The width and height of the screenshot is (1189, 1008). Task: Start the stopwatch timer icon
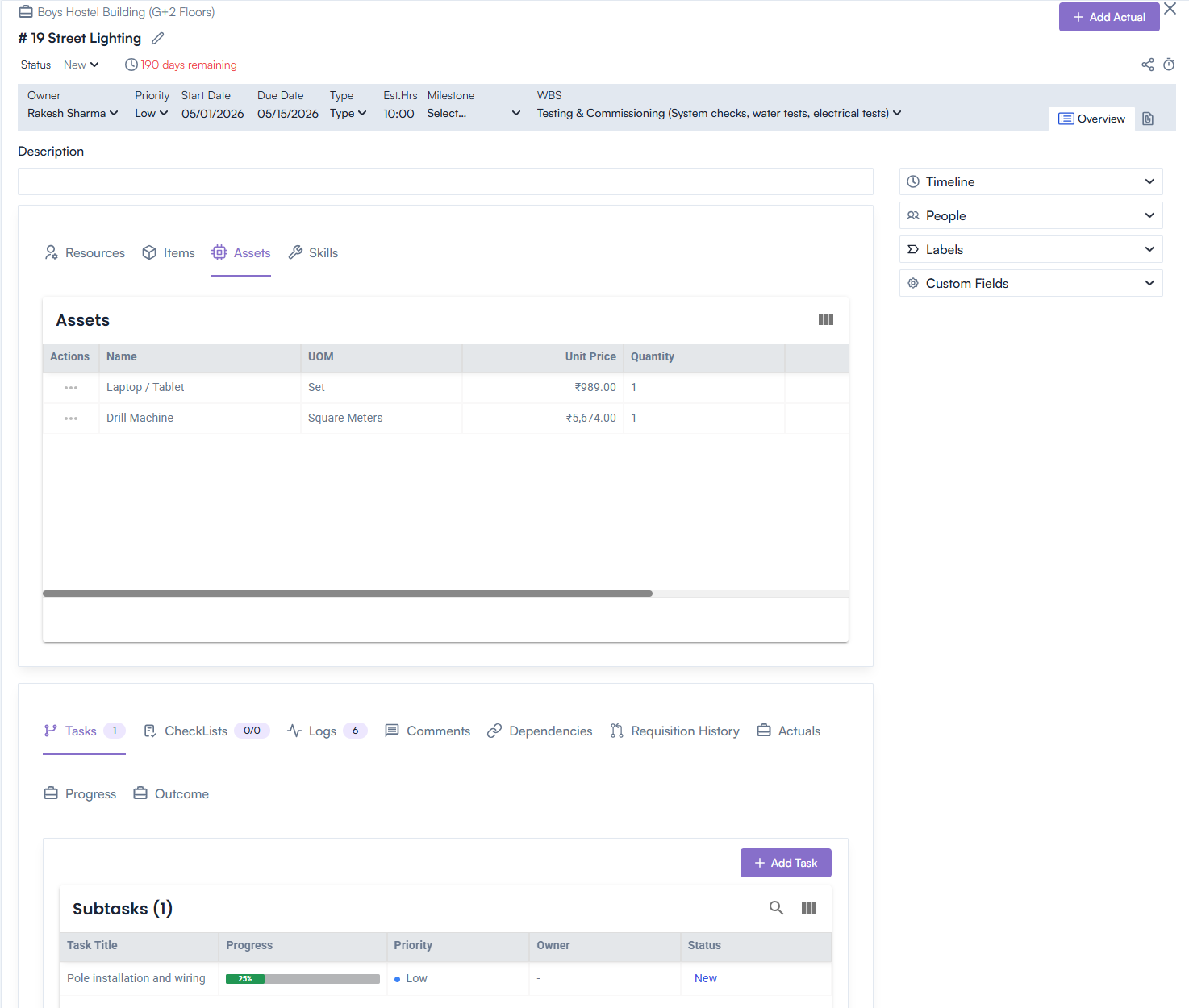click(x=1169, y=65)
